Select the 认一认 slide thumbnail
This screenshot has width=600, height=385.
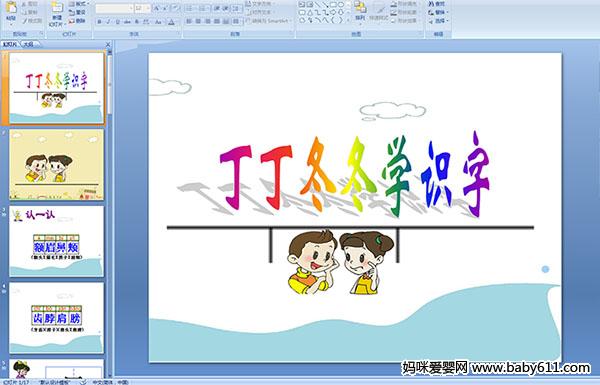[x=56, y=241]
